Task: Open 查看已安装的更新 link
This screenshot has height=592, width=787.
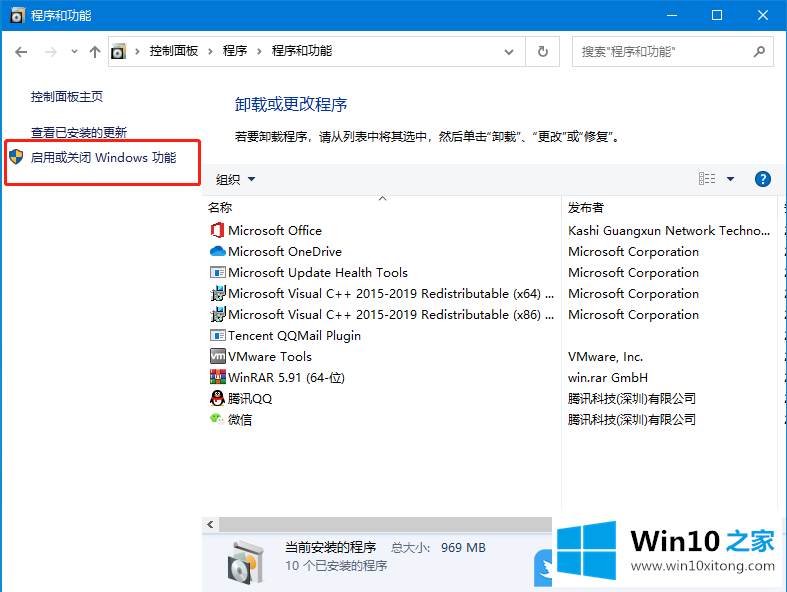Action: [x=79, y=133]
